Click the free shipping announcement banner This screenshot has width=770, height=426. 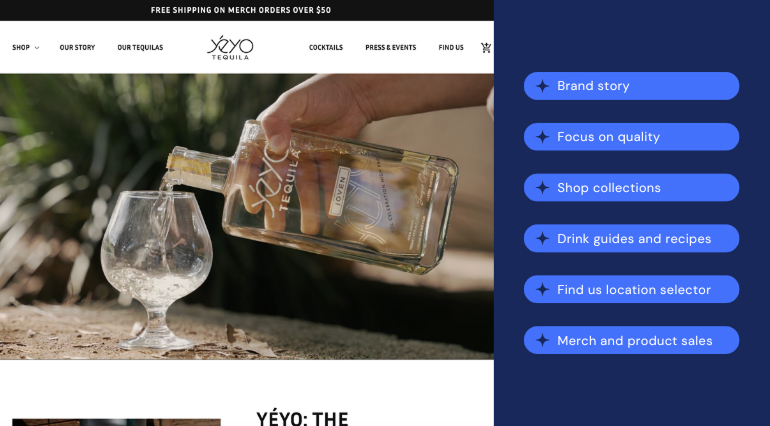click(241, 10)
